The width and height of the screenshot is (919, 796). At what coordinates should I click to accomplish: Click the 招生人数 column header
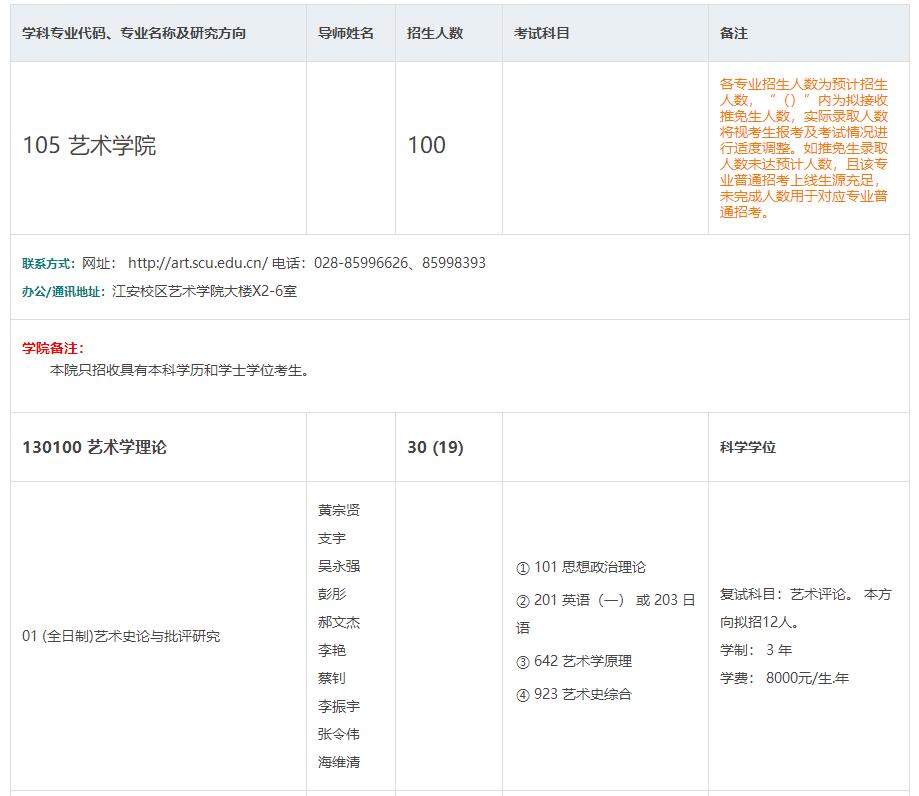pos(435,33)
